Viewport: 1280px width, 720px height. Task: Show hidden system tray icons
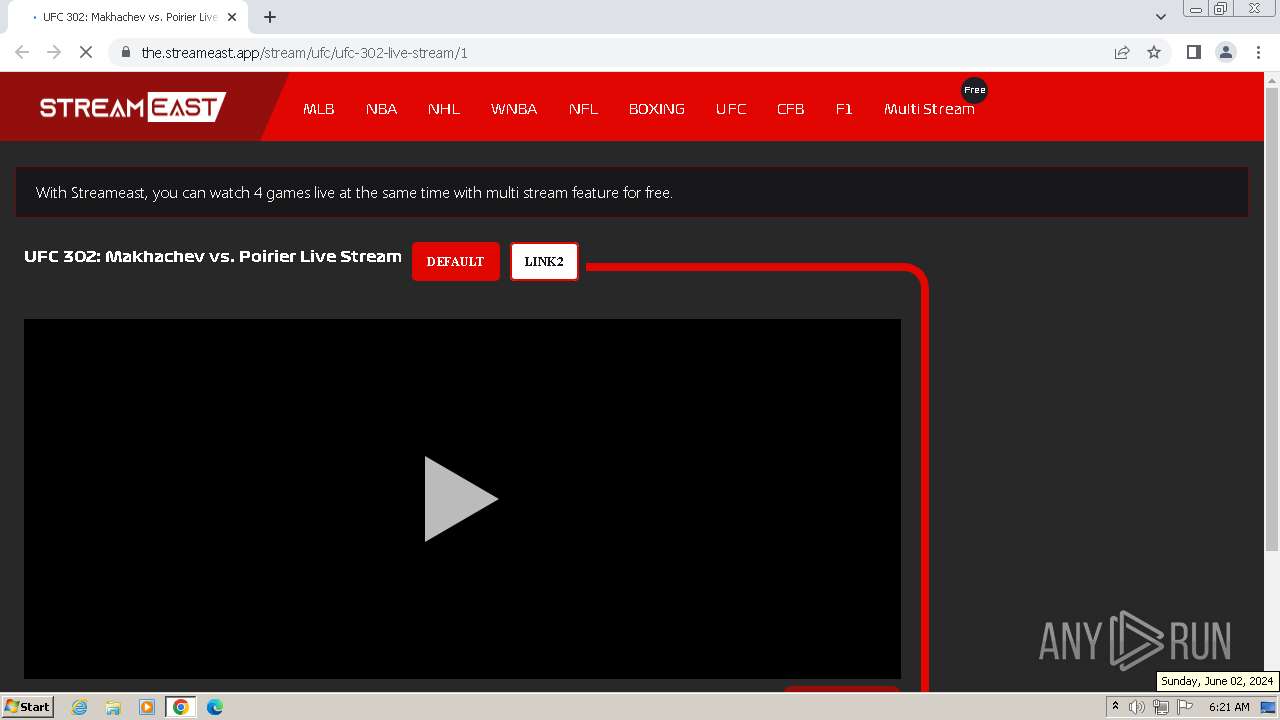click(1115, 707)
